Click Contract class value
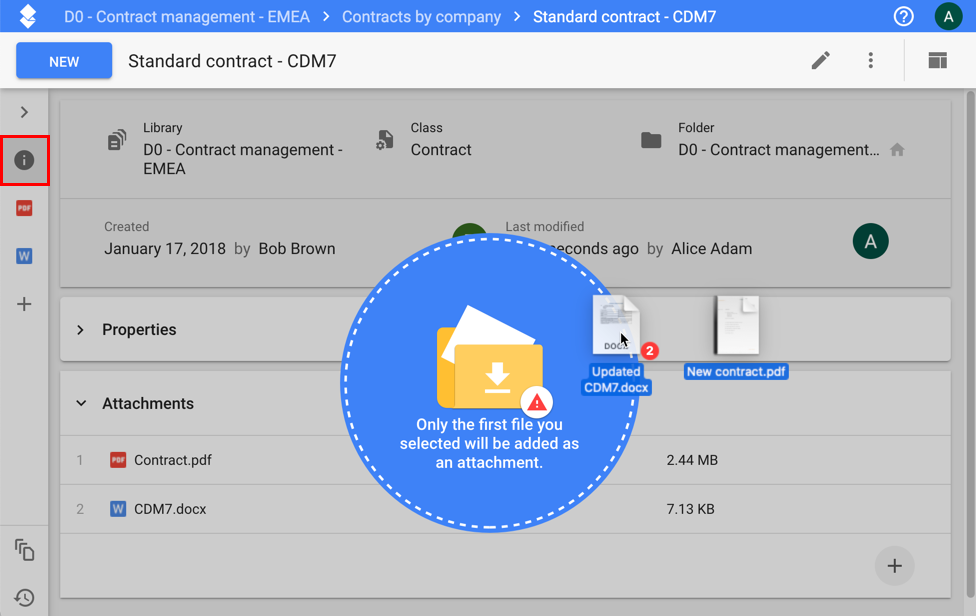976x616 pixels. point(441,150)
